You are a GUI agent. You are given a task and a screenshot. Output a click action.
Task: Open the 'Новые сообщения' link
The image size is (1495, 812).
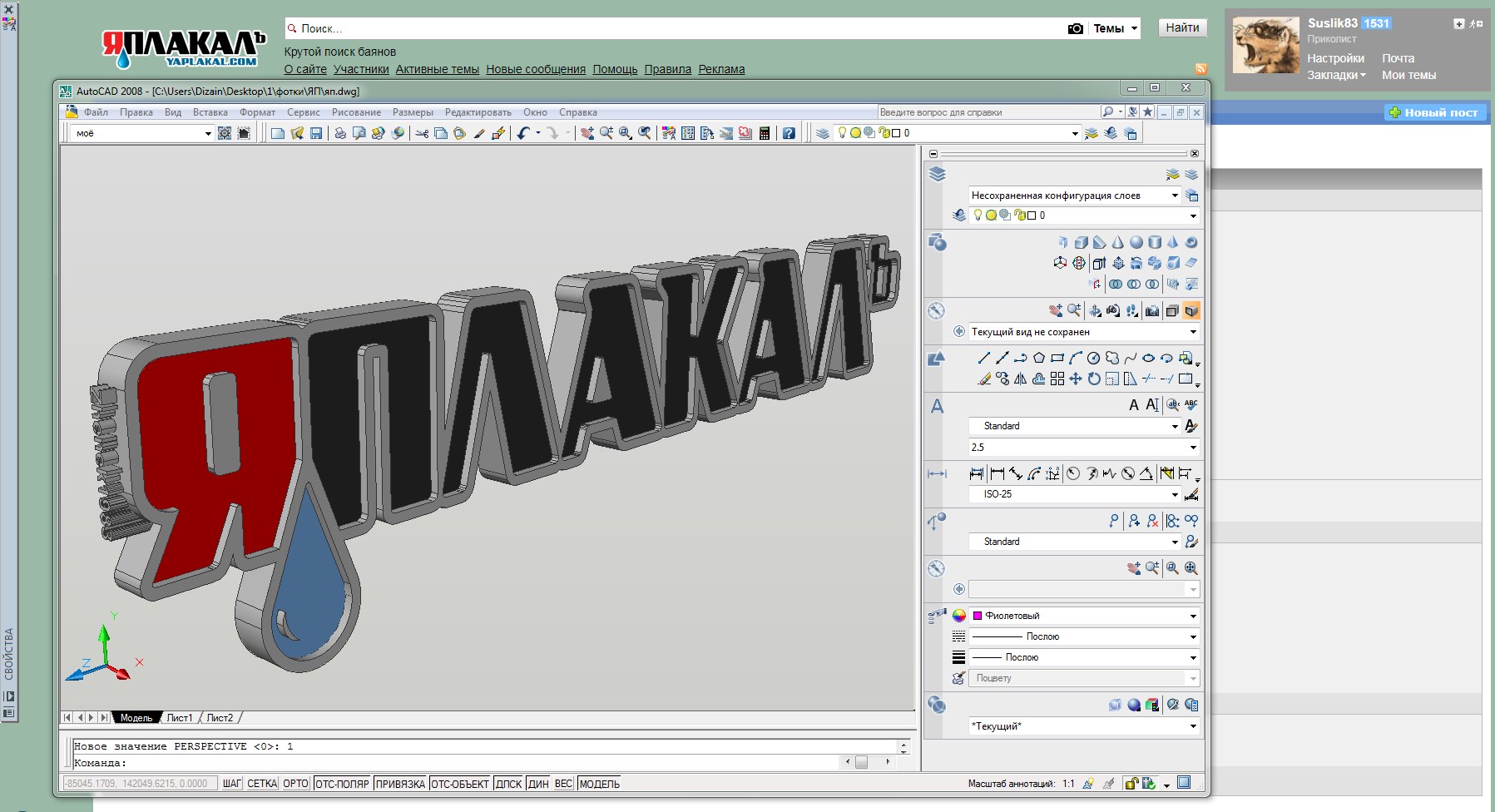pos(536,69)
